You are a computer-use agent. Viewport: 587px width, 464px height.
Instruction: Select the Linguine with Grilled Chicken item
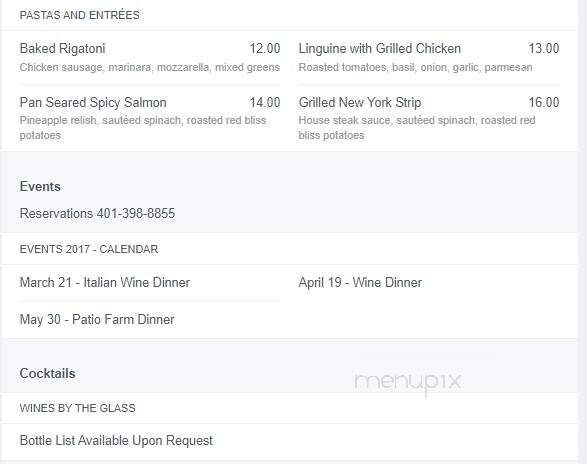[x=380, y=49]
